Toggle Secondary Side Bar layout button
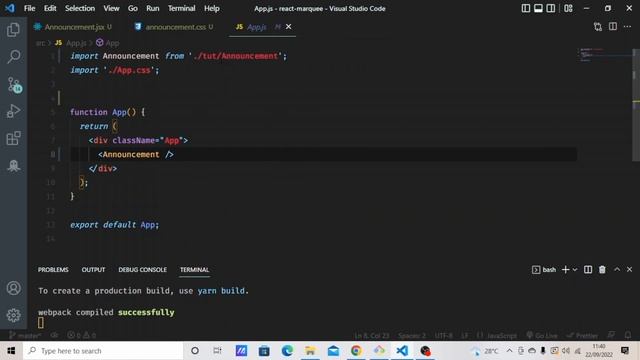The image size is (640, 360). click(551, 8)
